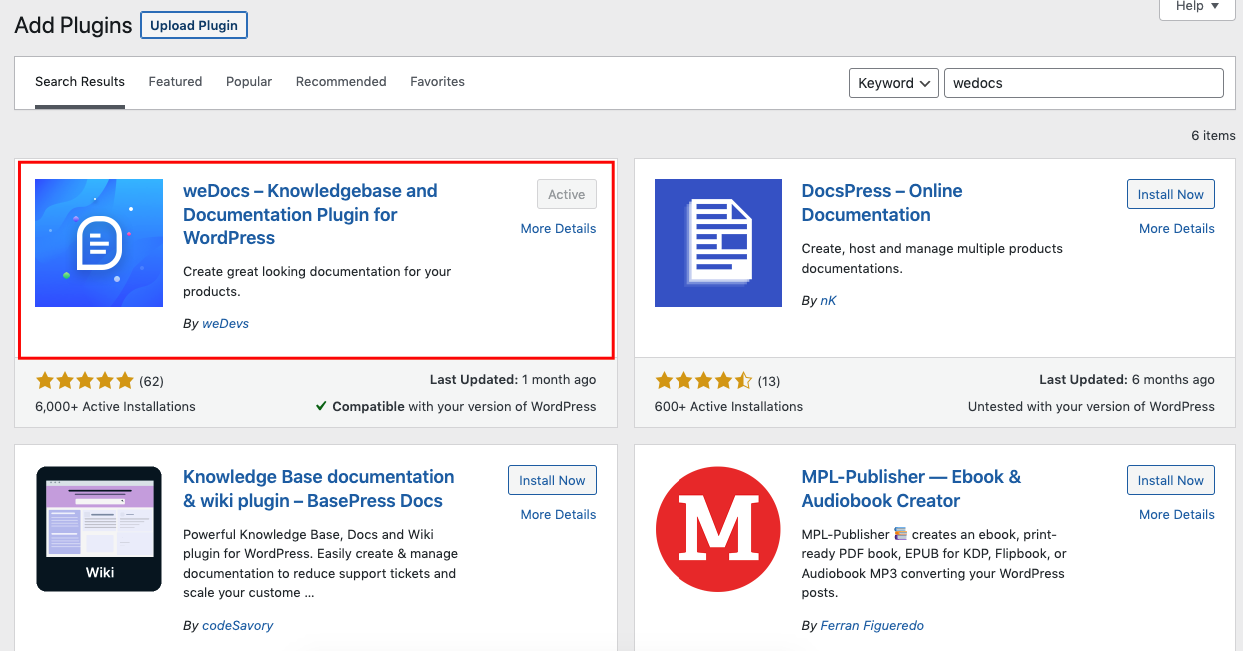Click "Last Updated: 6 months ago" text
This screenshot has height=651, width=1243.
(1127, 380)
